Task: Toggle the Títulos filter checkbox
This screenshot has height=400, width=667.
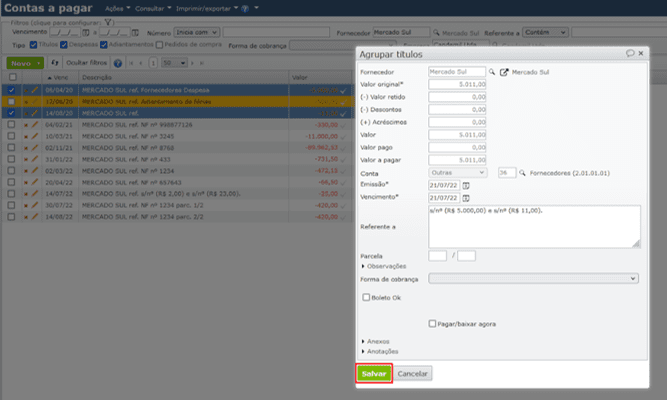Action: (33, 45)
